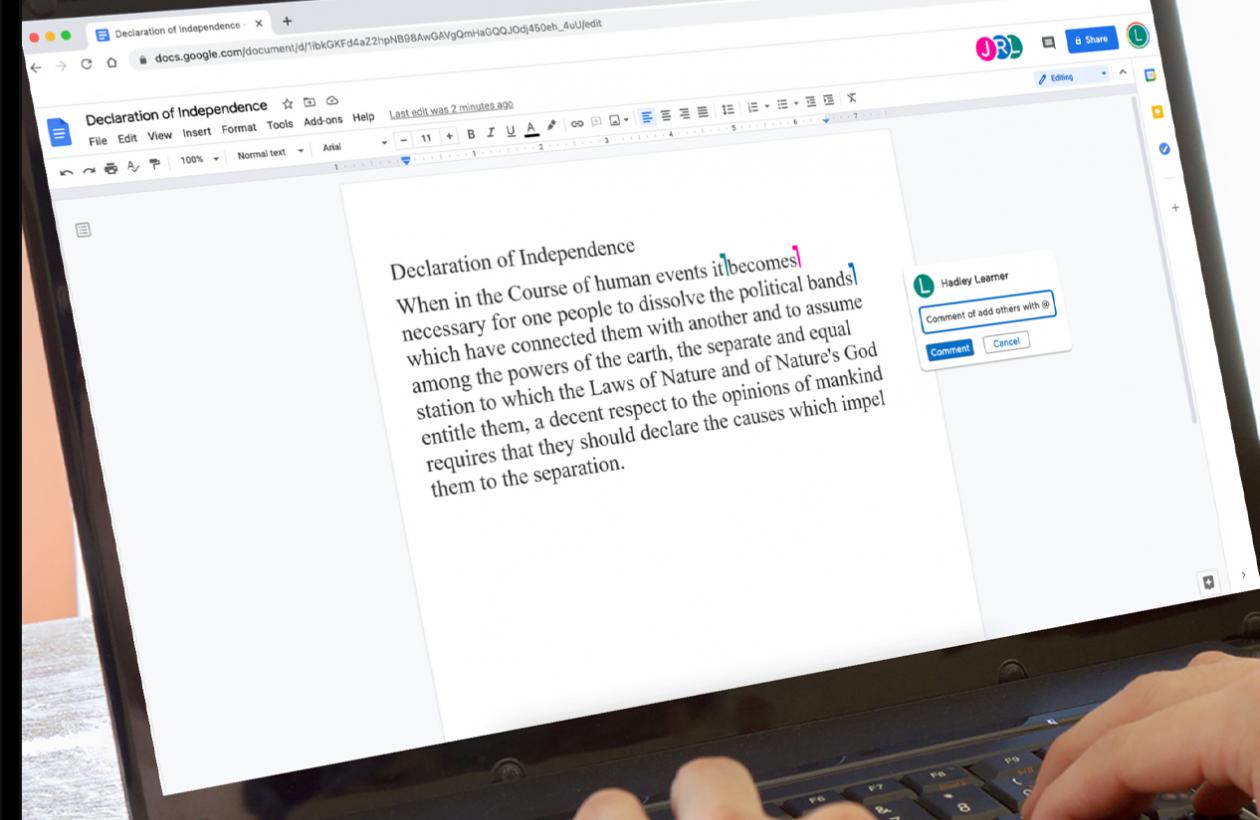1260x820 pixels.
Task: Open the Arial font dropdown
Action: [x=354, y=146]
